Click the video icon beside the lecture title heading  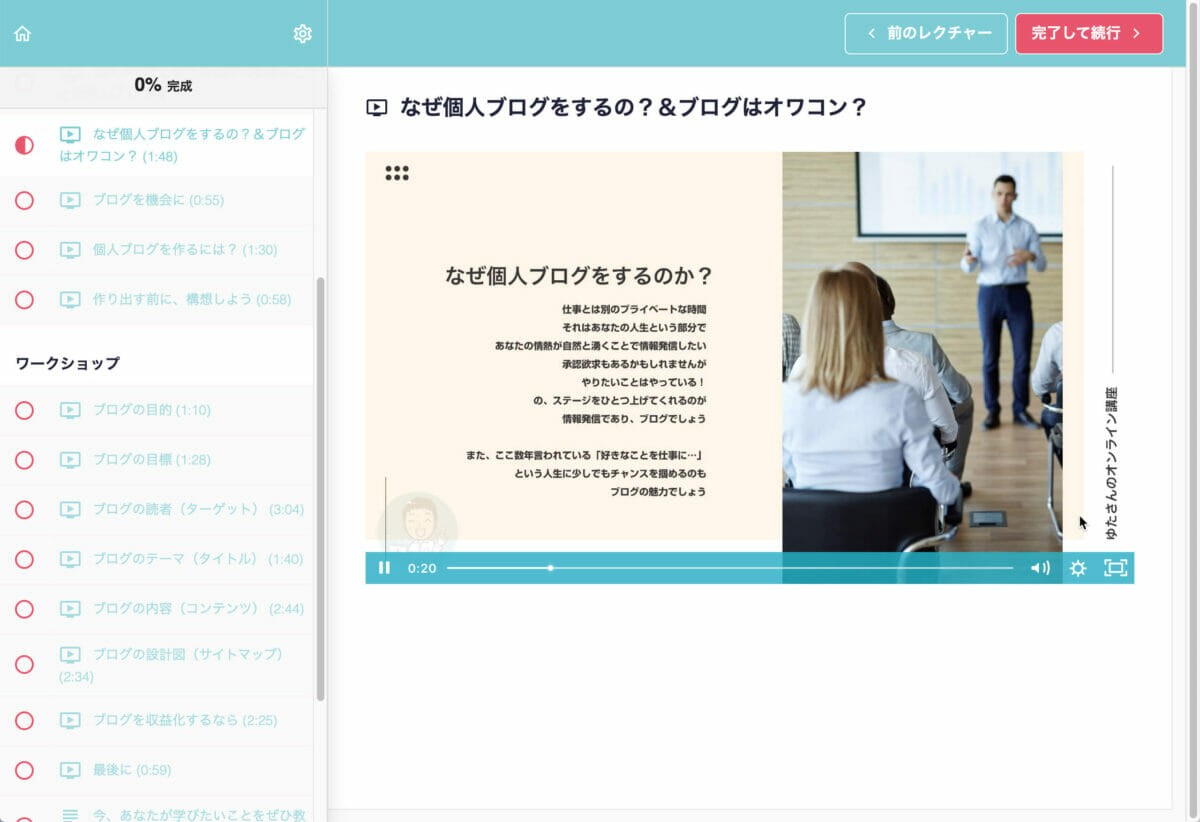[377, 108]
